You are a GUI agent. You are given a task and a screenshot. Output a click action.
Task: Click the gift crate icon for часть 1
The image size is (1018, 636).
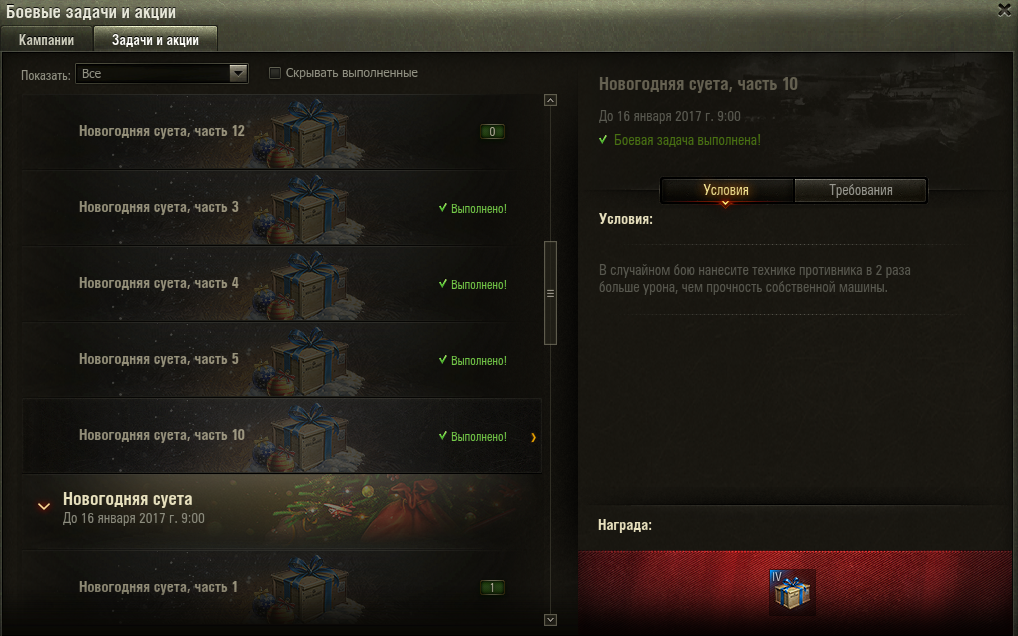point(305,588)
